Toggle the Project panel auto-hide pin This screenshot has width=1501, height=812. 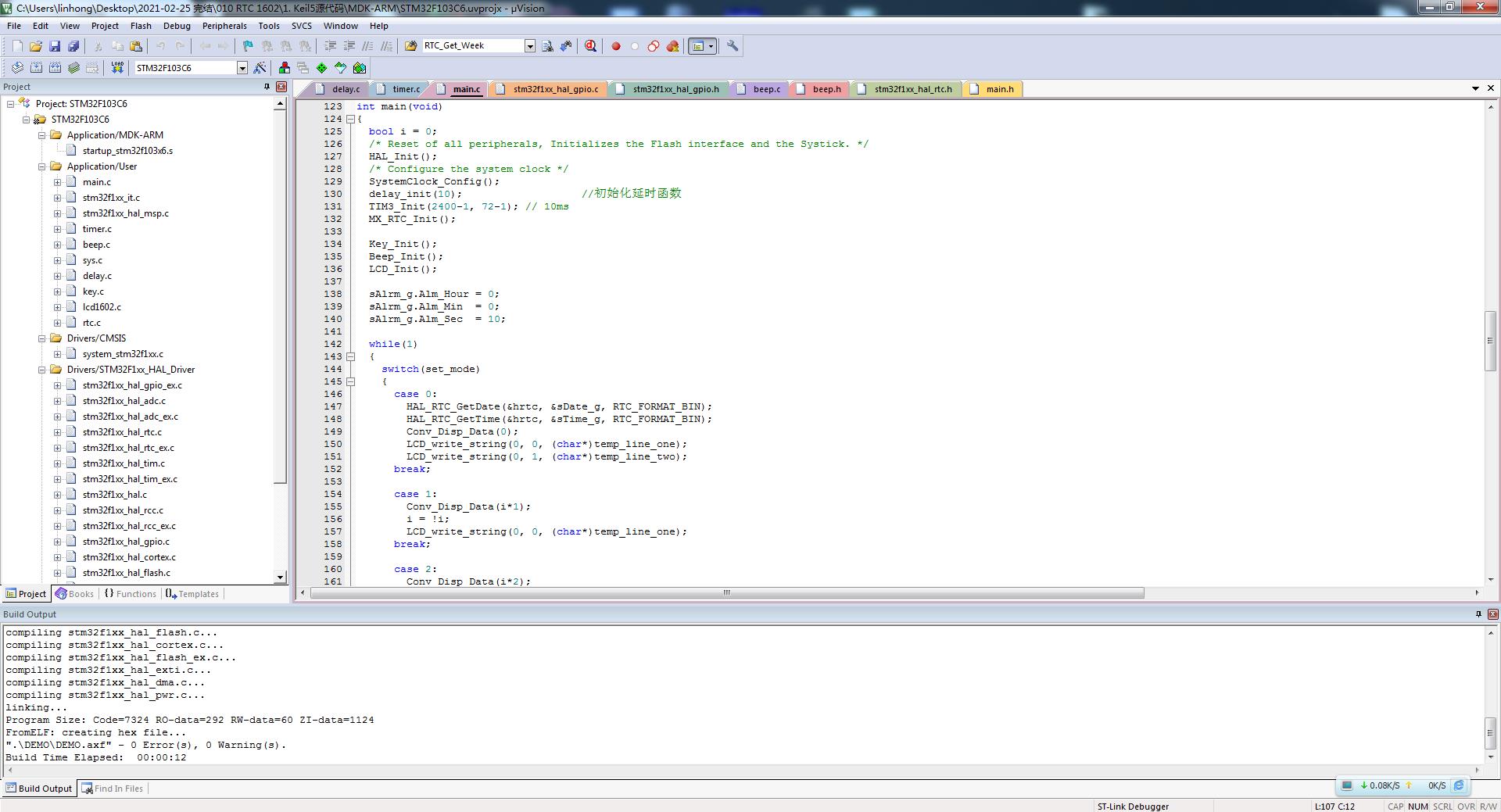267,87
